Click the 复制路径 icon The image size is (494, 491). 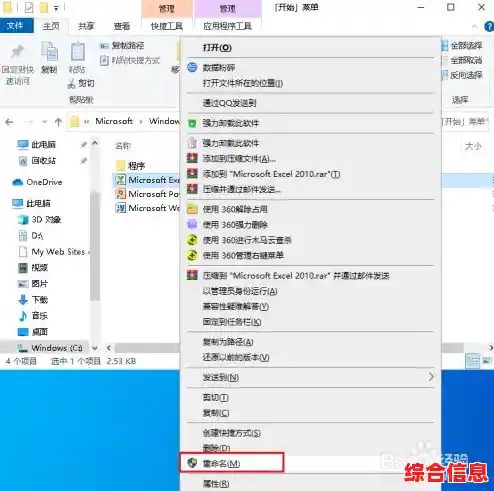pos(104,46)
